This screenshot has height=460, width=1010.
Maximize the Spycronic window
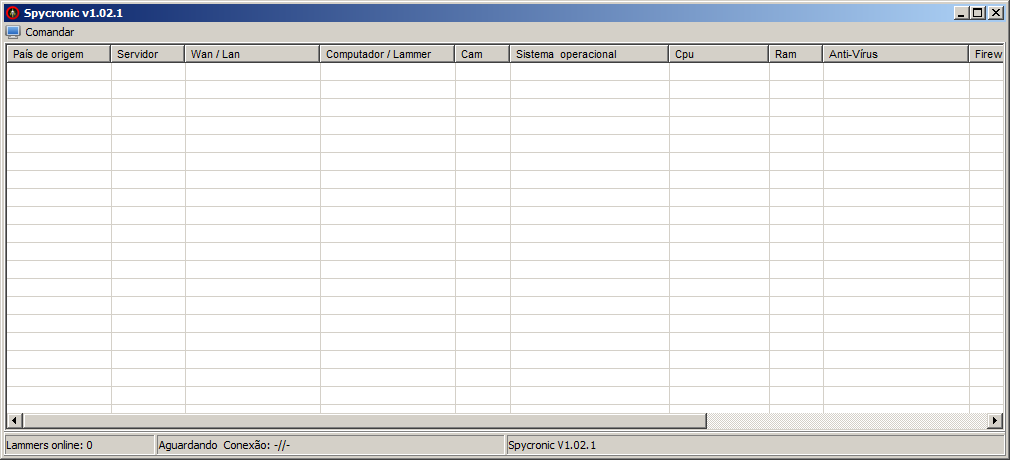pos(977,13)
